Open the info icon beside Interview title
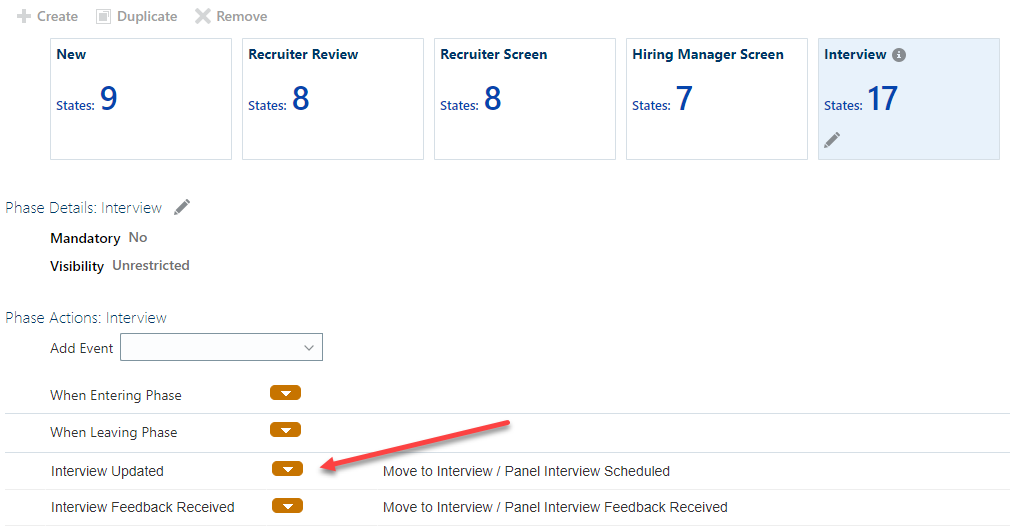 click(899, 55)
